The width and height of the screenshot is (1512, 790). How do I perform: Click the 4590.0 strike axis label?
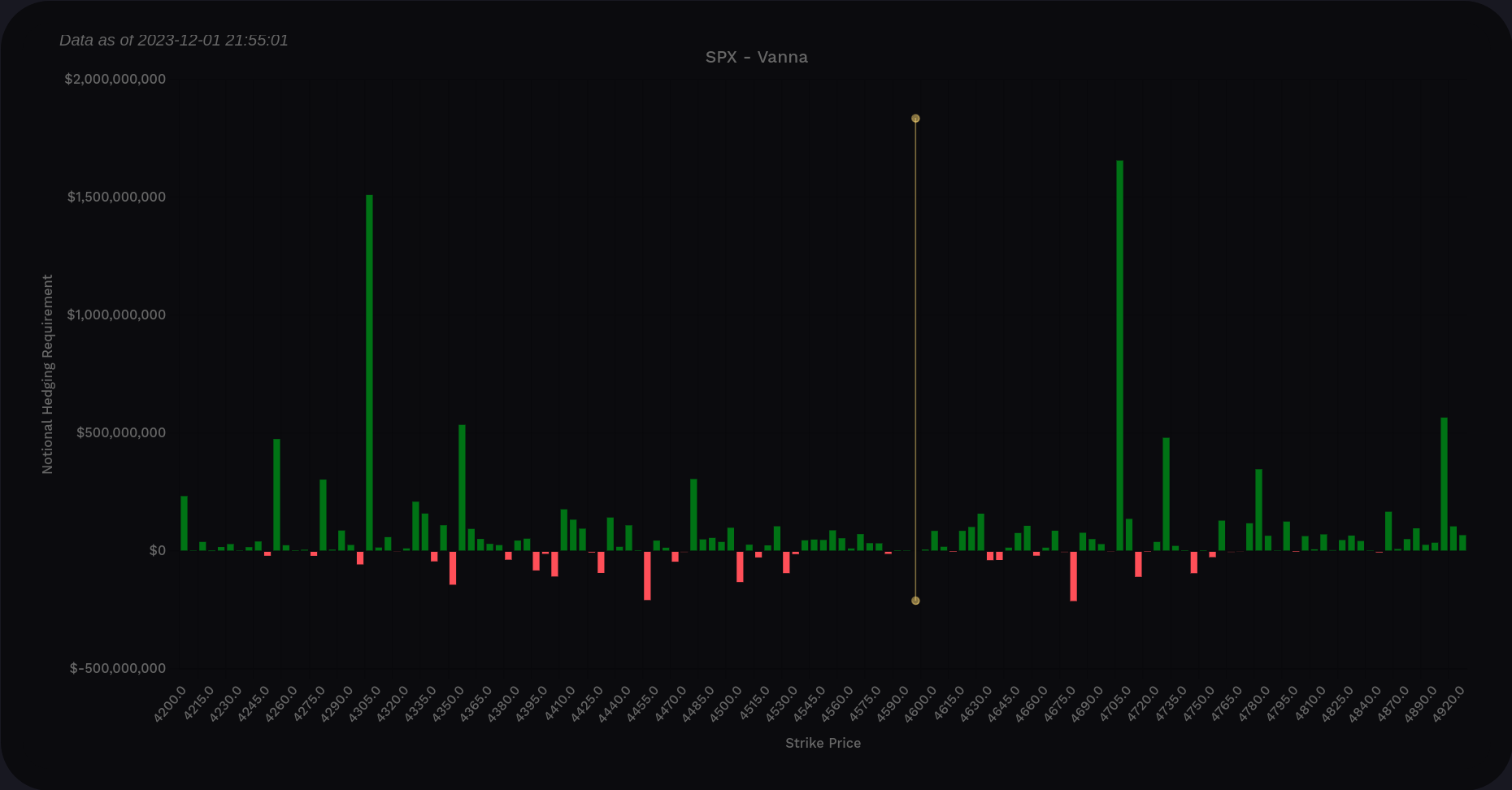tap(893, 704)
